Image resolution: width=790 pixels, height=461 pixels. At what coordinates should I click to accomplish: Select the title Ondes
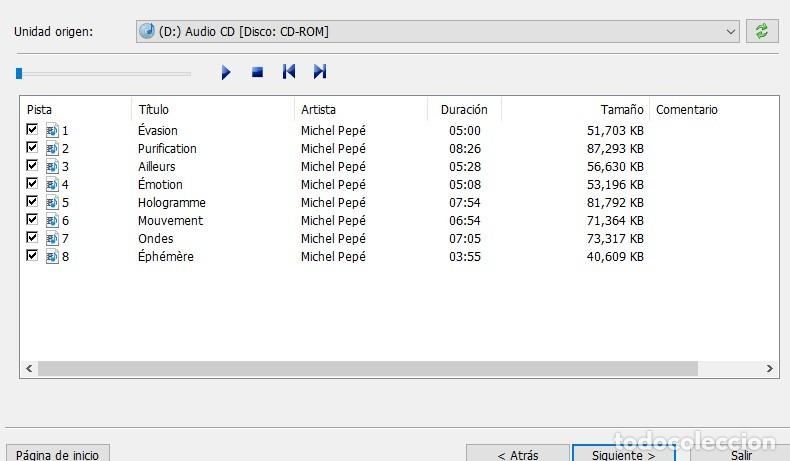pyautogui.click(x=156, y=238)
